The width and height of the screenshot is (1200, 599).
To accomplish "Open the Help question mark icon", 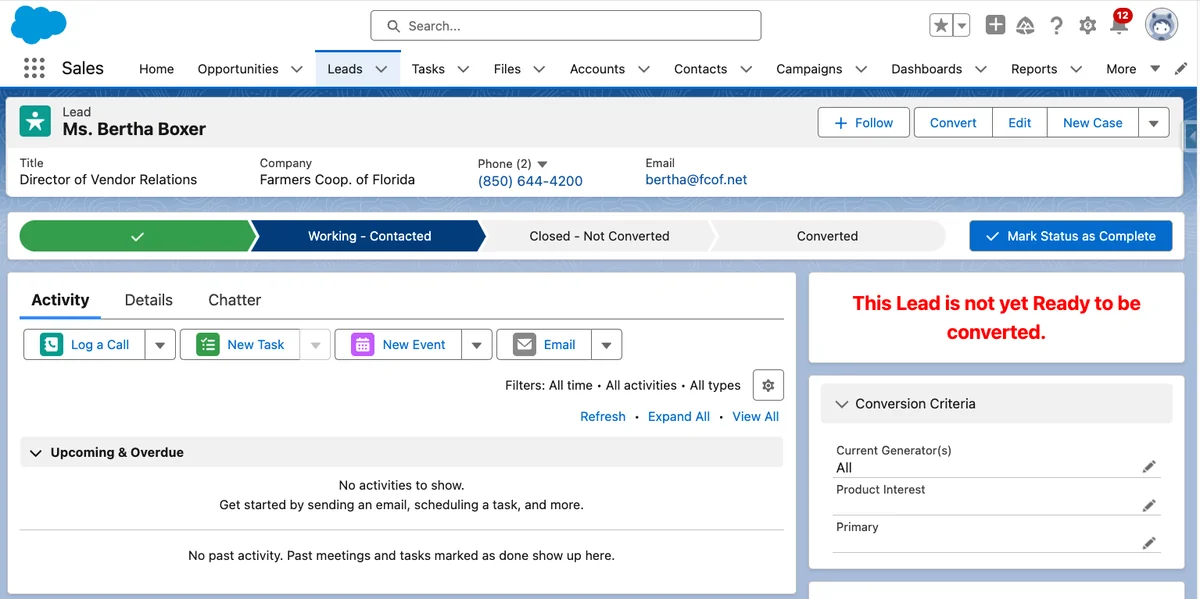I will click(1056, 26).
